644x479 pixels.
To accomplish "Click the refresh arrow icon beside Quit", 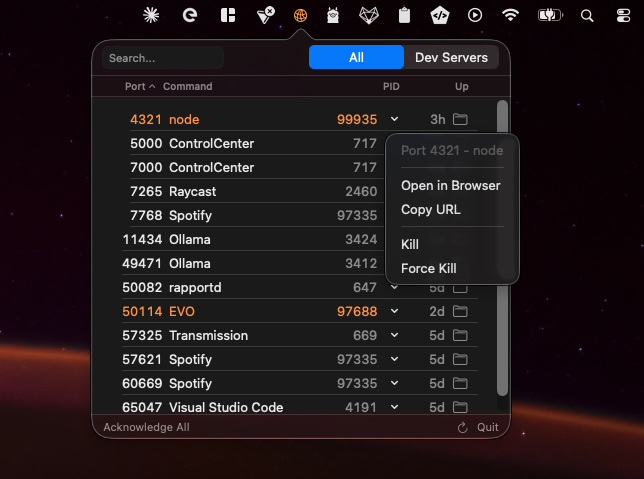I will pyautogui.click(x=462, y=427).
